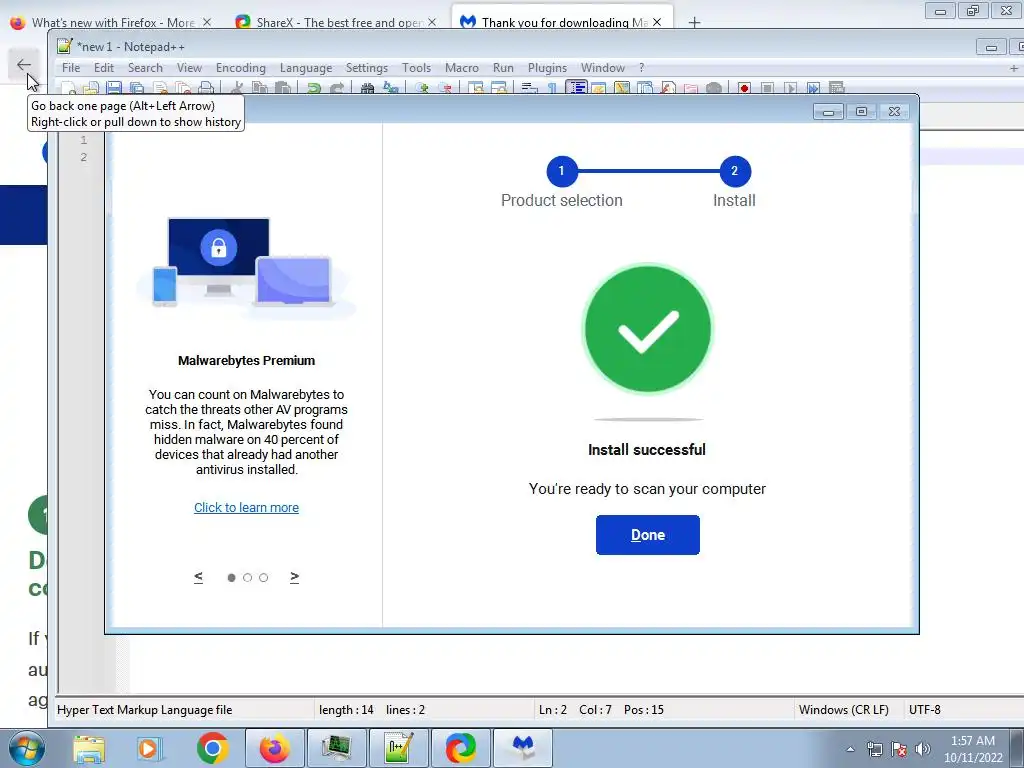Click the red Record Macro icon
The width and height of the screenshot is (1024, 768).
(x=744, y=88)
